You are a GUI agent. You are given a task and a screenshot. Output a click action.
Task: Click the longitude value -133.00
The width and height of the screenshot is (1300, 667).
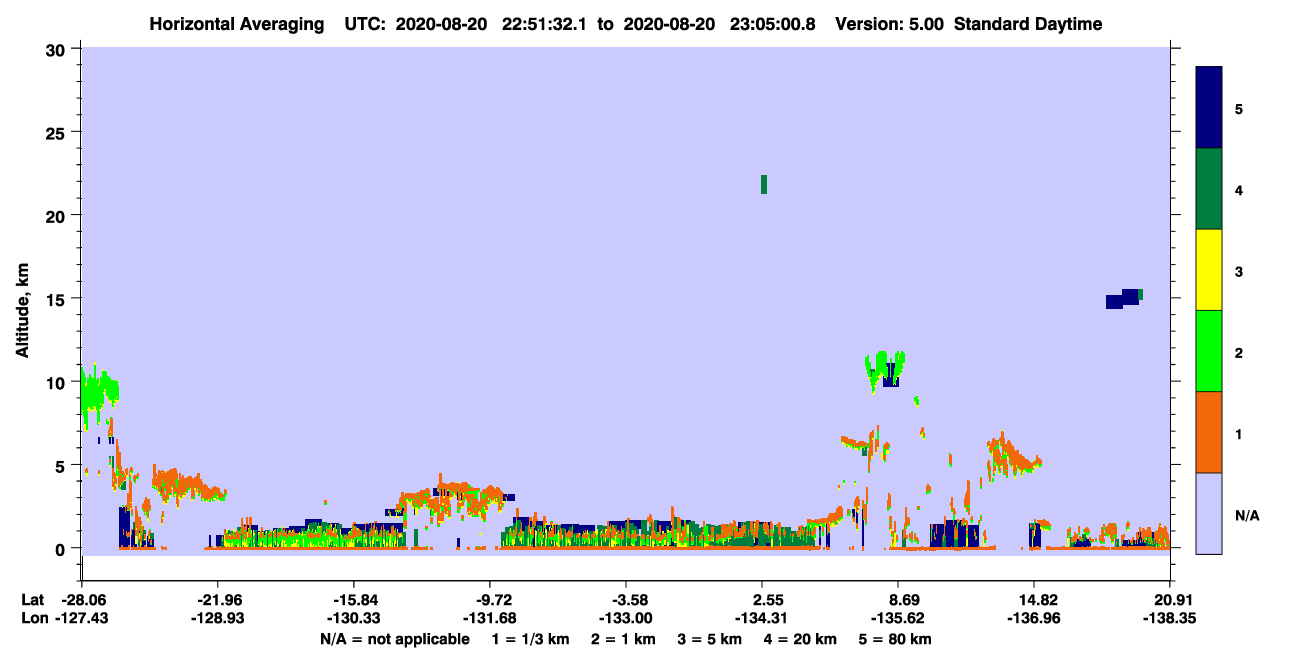(626, 619)
